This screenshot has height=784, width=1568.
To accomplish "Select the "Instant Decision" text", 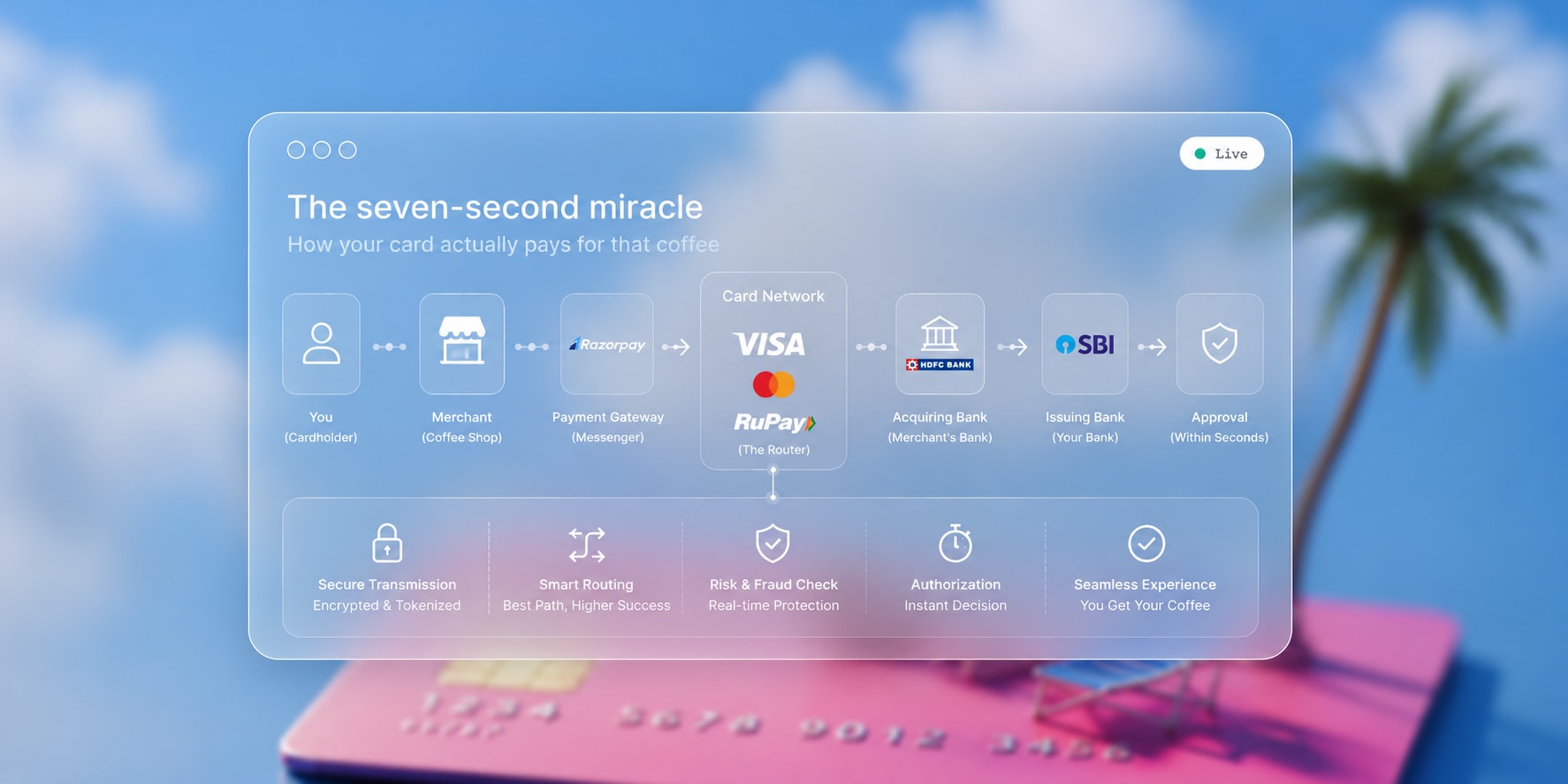I will [955, 605].
